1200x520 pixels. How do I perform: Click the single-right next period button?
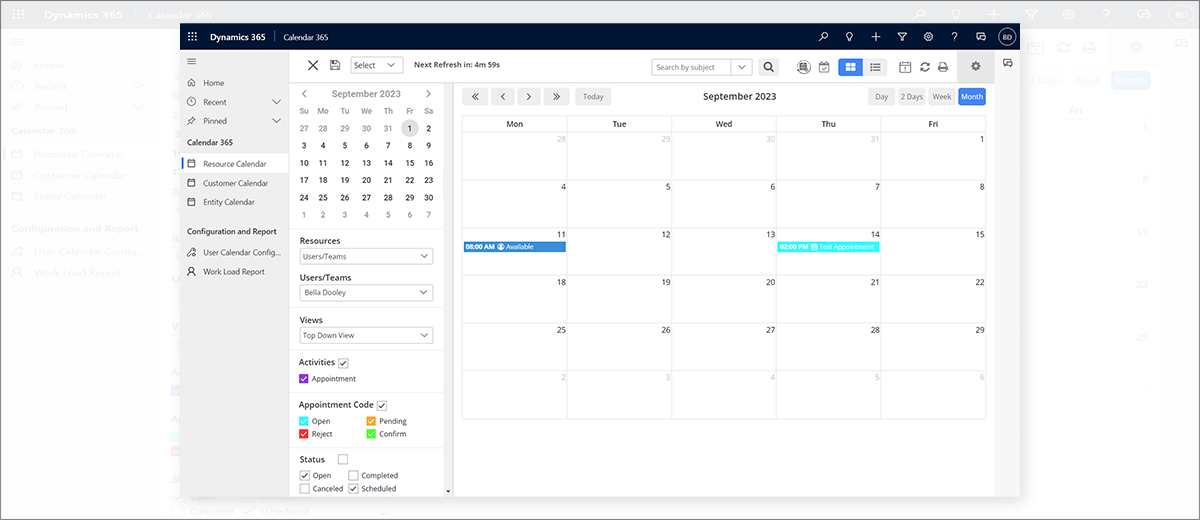click(529, 97)
